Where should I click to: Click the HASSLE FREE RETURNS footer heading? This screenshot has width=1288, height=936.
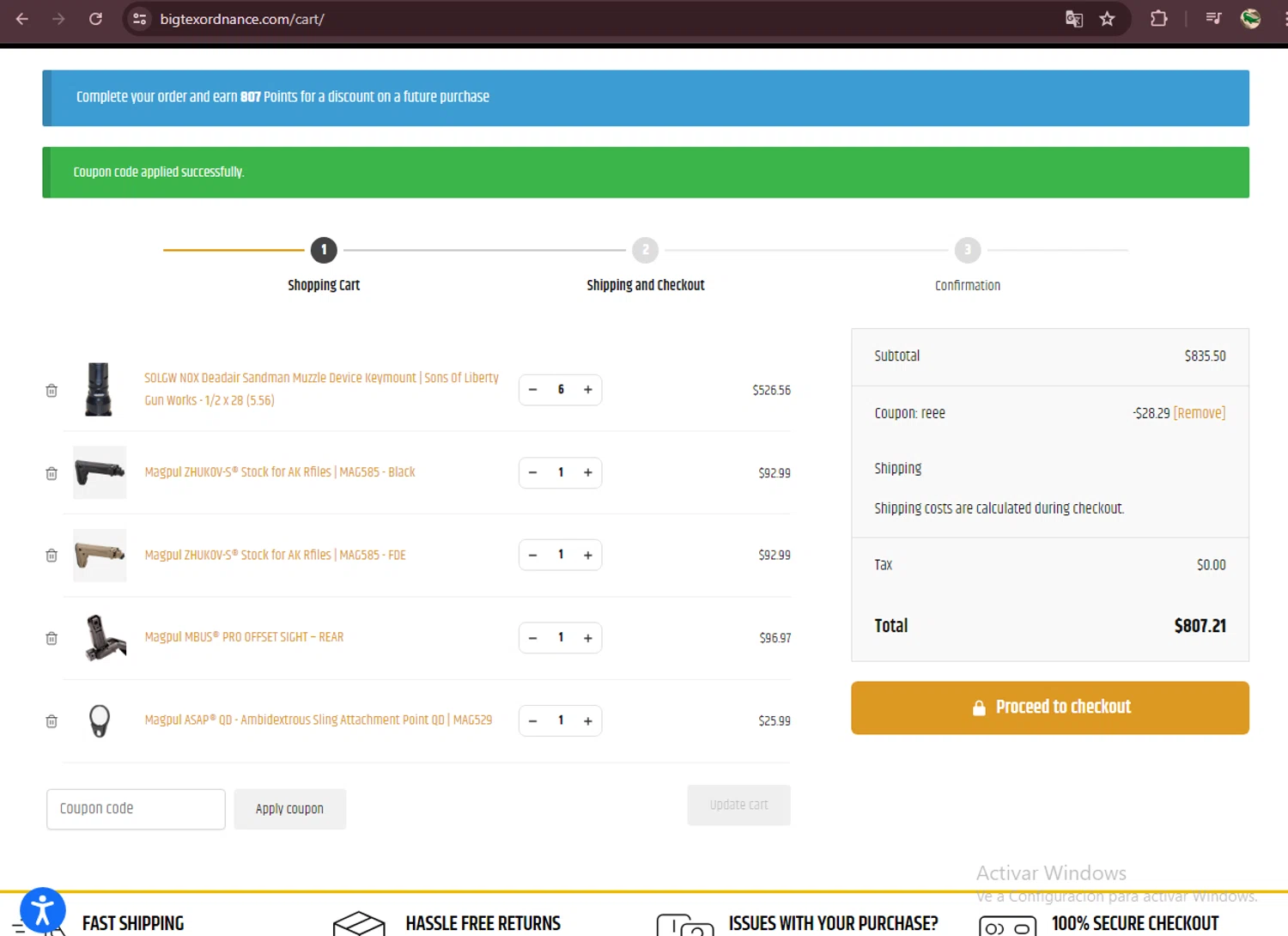coord(483,924)
